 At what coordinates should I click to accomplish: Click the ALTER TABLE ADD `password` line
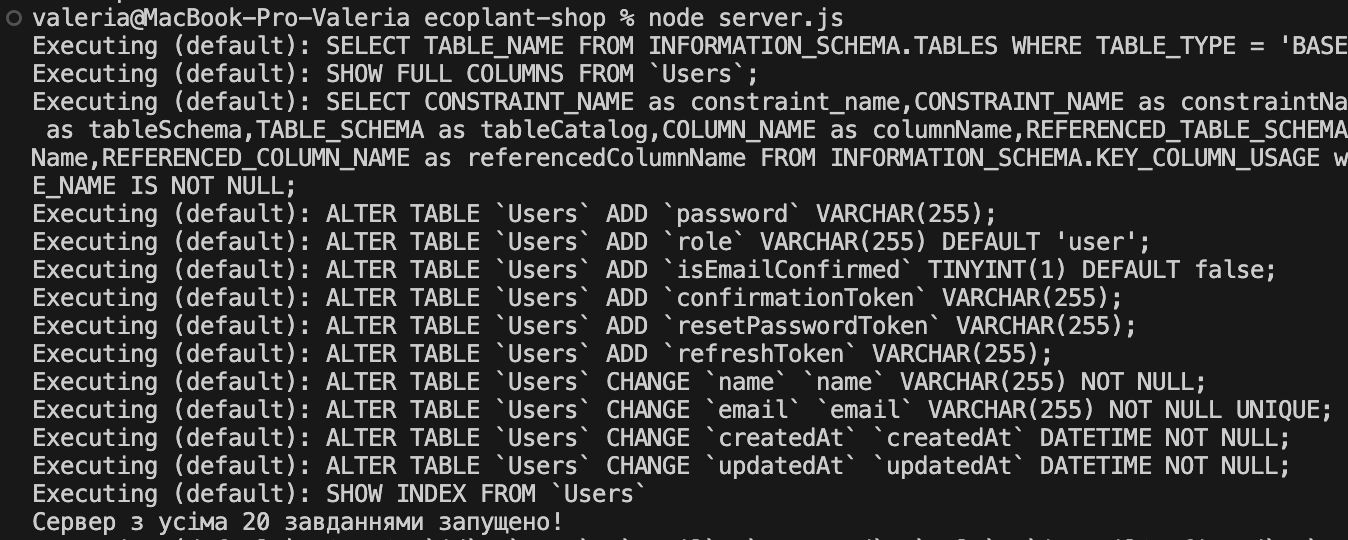pyautogui.click(x=515, y=214)
